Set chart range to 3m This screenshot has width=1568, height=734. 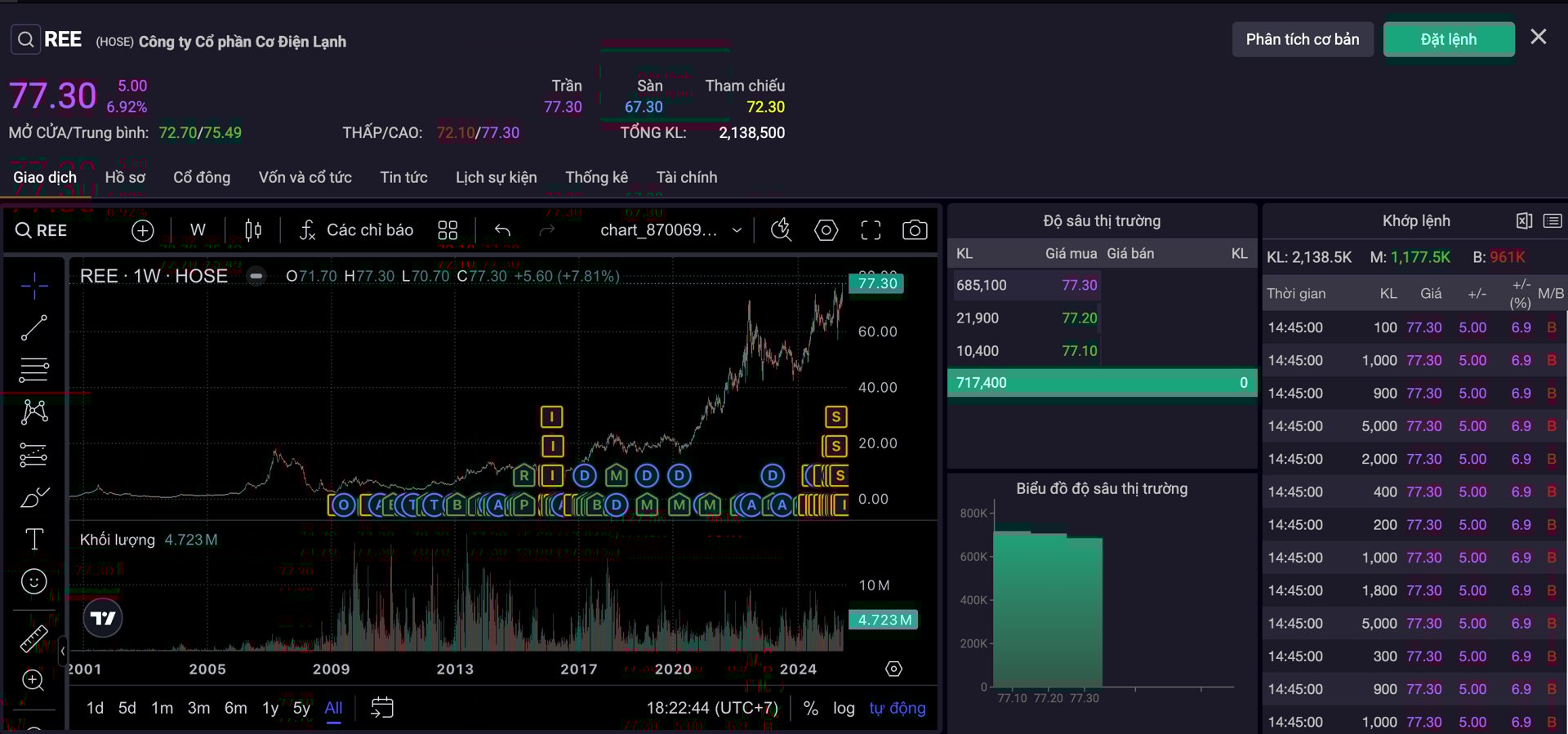[198, 708]
